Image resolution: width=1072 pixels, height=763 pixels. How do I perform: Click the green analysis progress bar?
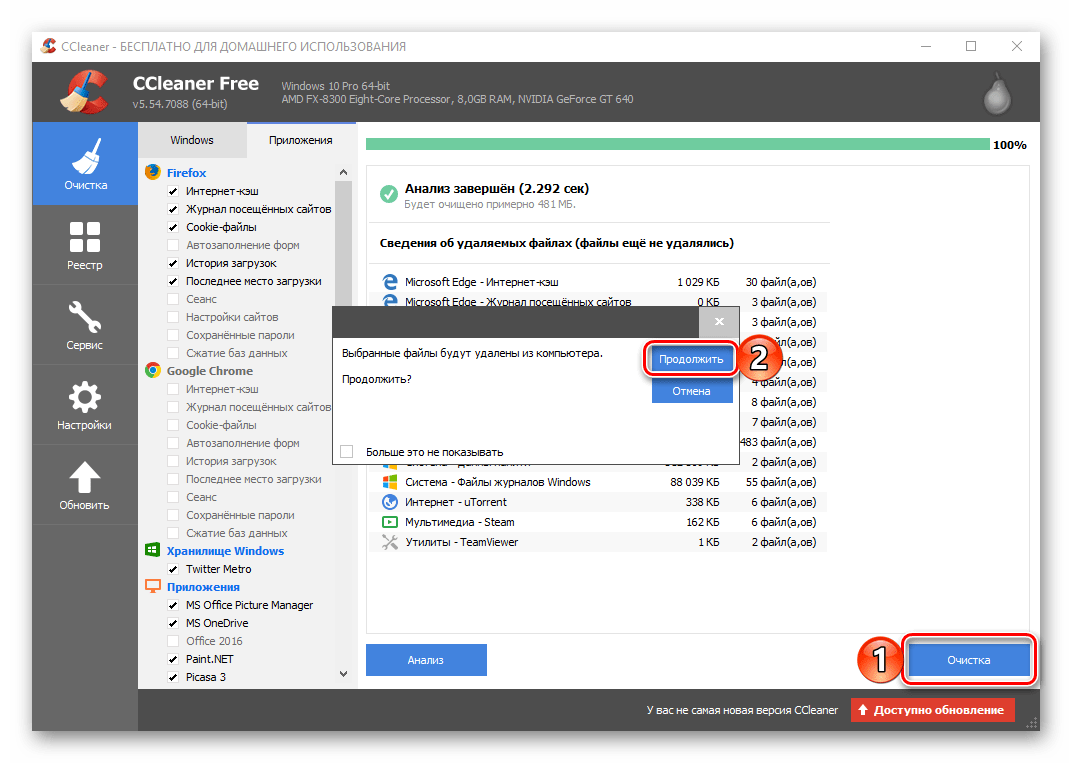pos(677,144)
